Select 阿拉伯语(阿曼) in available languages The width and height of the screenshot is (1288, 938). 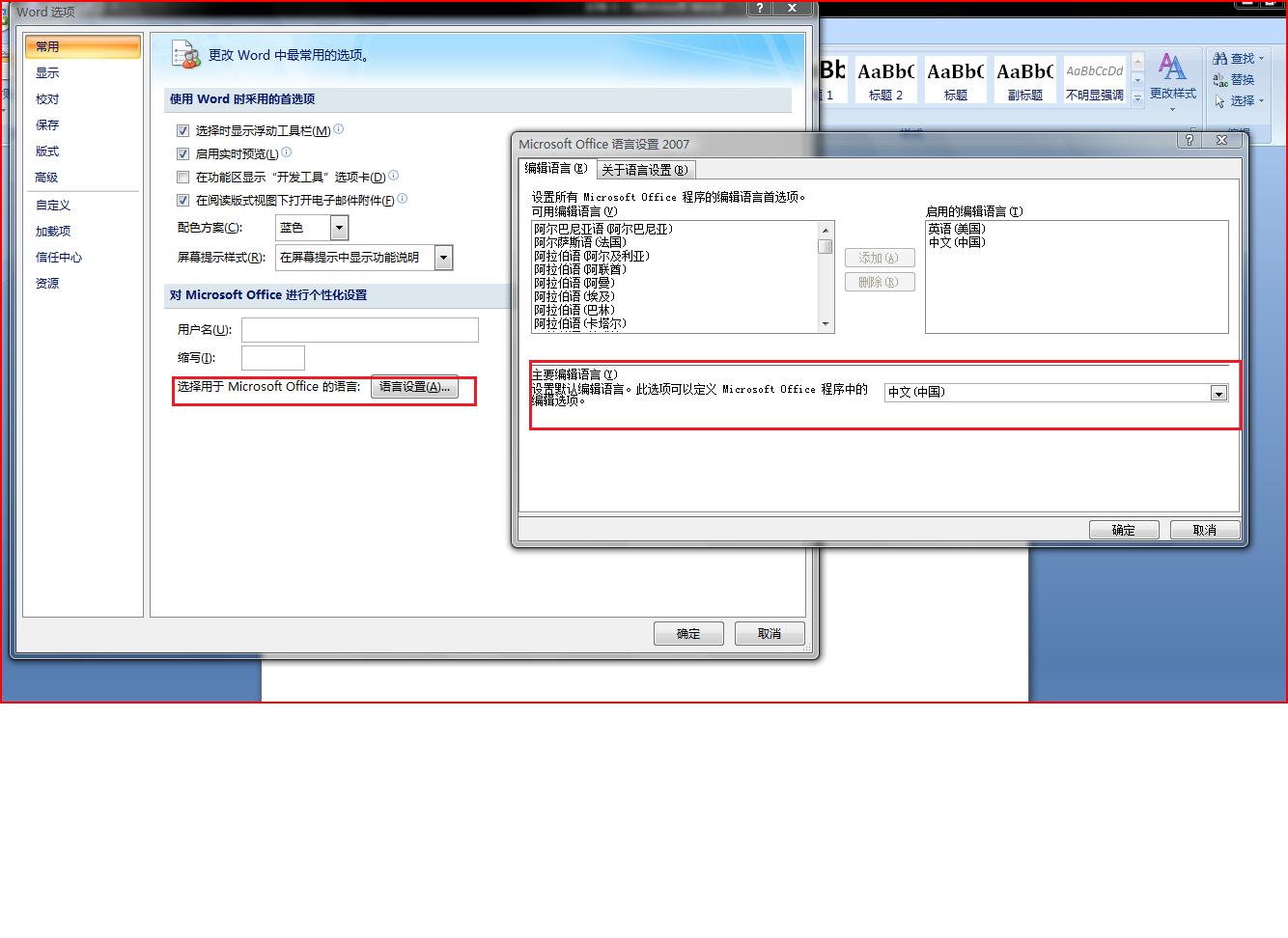tap(574, 283)
